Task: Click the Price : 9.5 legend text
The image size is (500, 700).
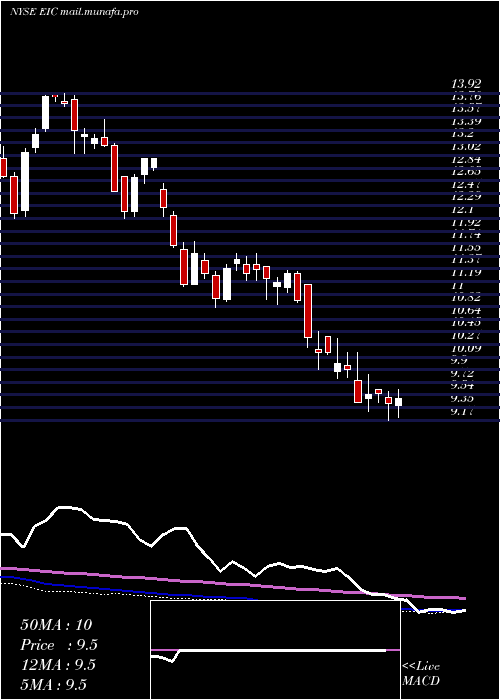Action: 59,645
